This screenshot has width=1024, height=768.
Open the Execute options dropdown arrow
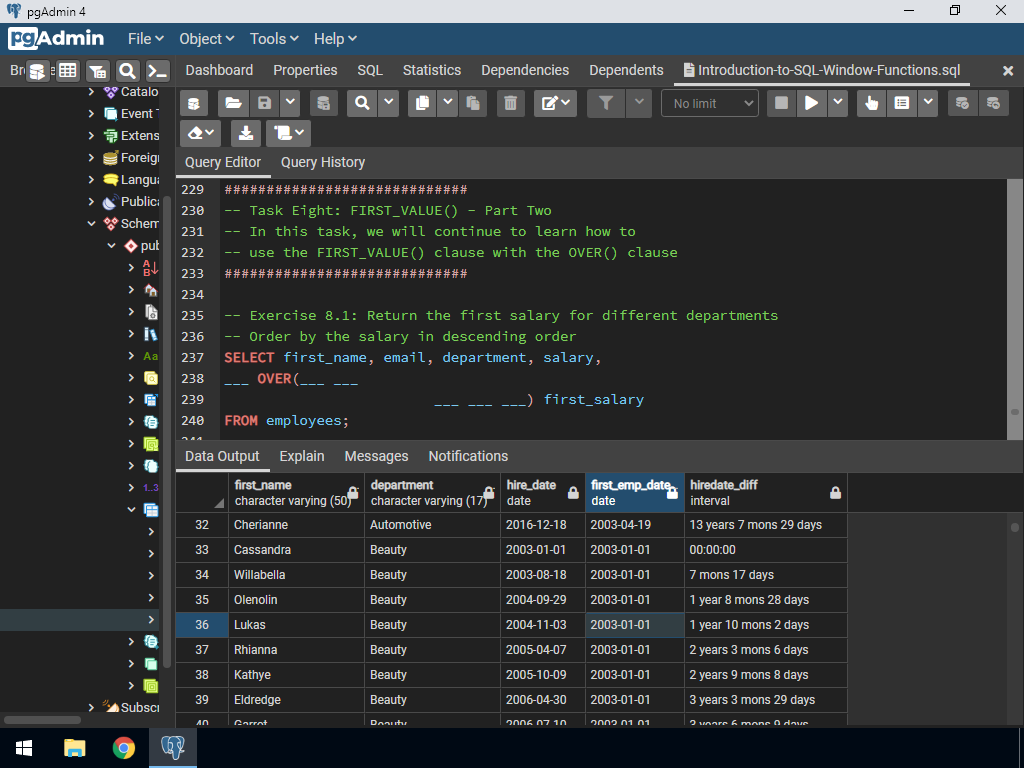coord(837,103)
